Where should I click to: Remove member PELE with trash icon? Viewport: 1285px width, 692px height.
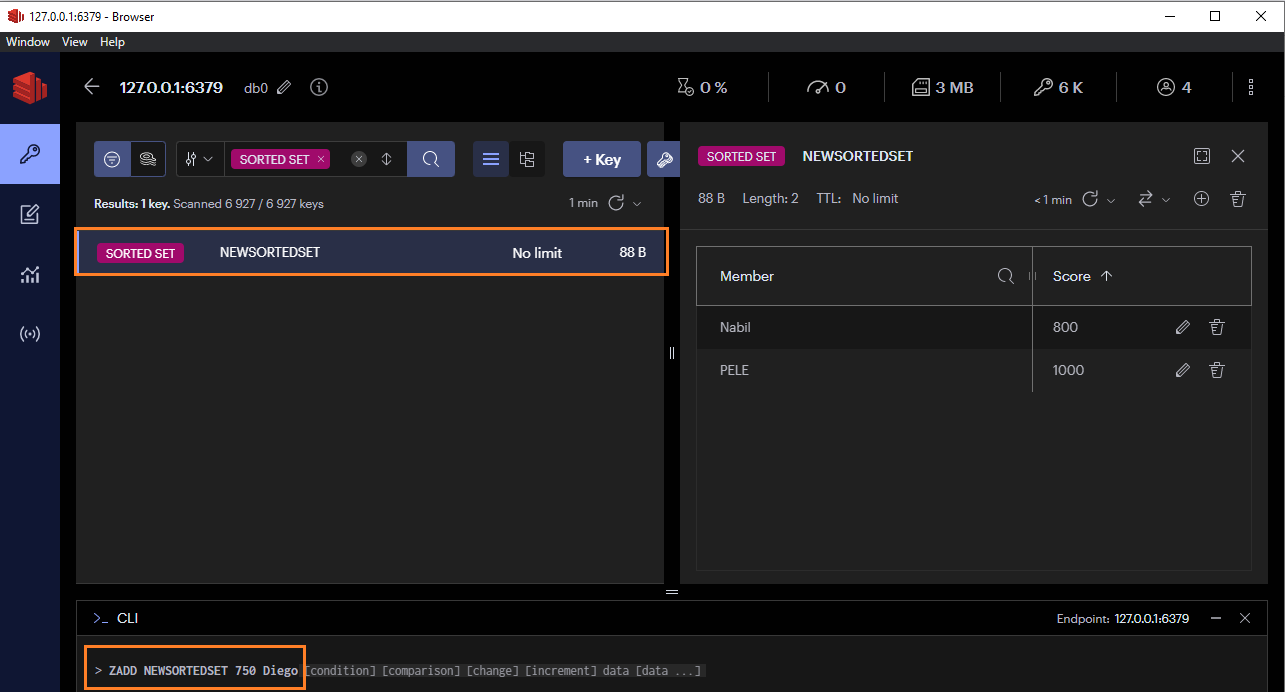click(x=1217, y=370)
